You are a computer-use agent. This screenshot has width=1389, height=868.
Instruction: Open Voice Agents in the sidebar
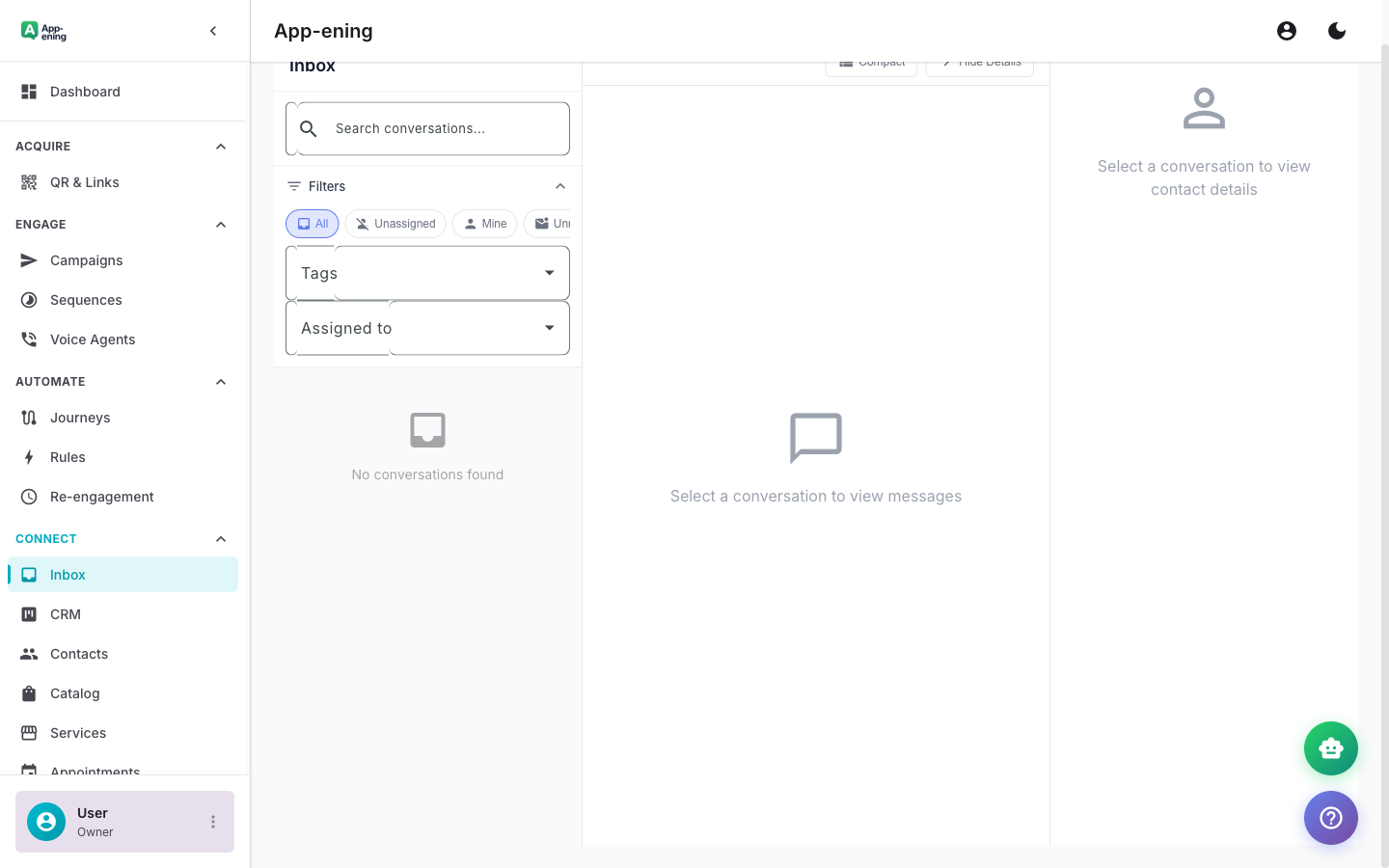pyautogui.click(x=92, y=339)
